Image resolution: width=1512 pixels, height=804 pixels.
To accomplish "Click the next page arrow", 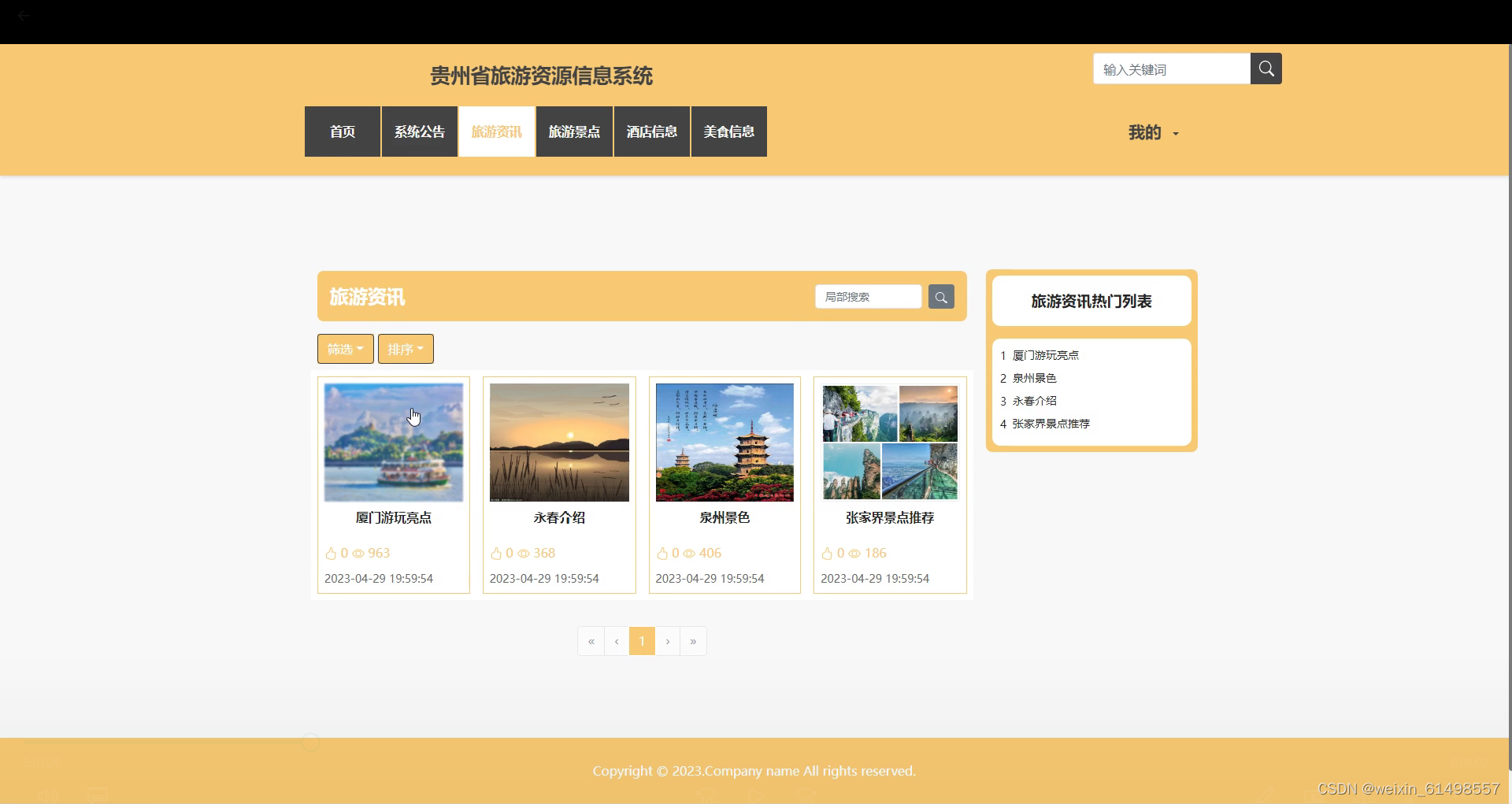I will (x=668, y=641).
